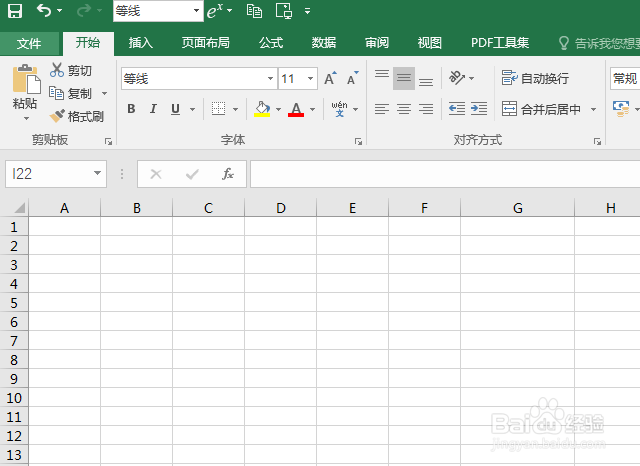
Task: Click the Copy (复制) button in ribbon
Action: coord(71,93)
